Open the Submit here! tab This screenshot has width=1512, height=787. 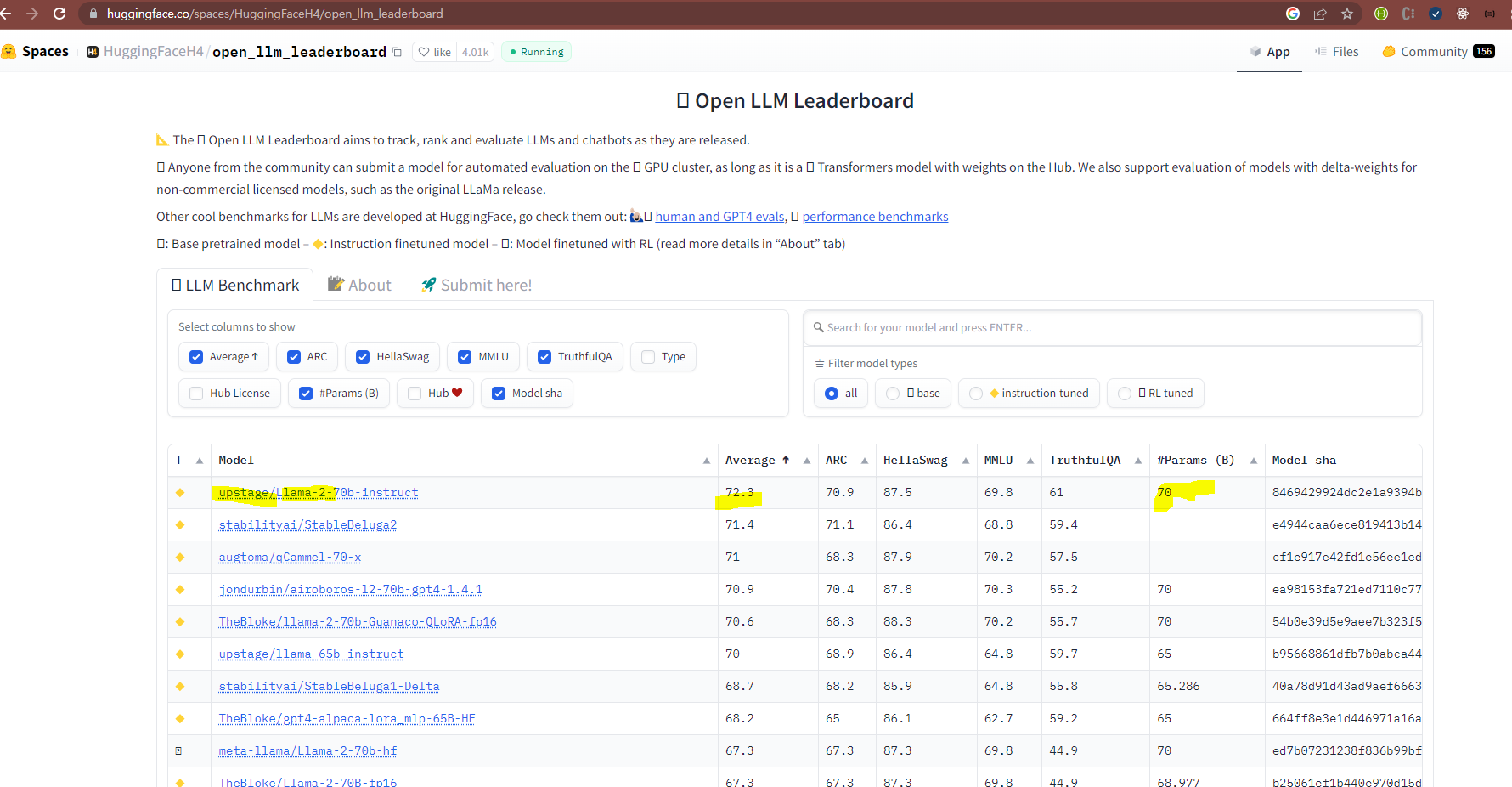tap(477, 285)
